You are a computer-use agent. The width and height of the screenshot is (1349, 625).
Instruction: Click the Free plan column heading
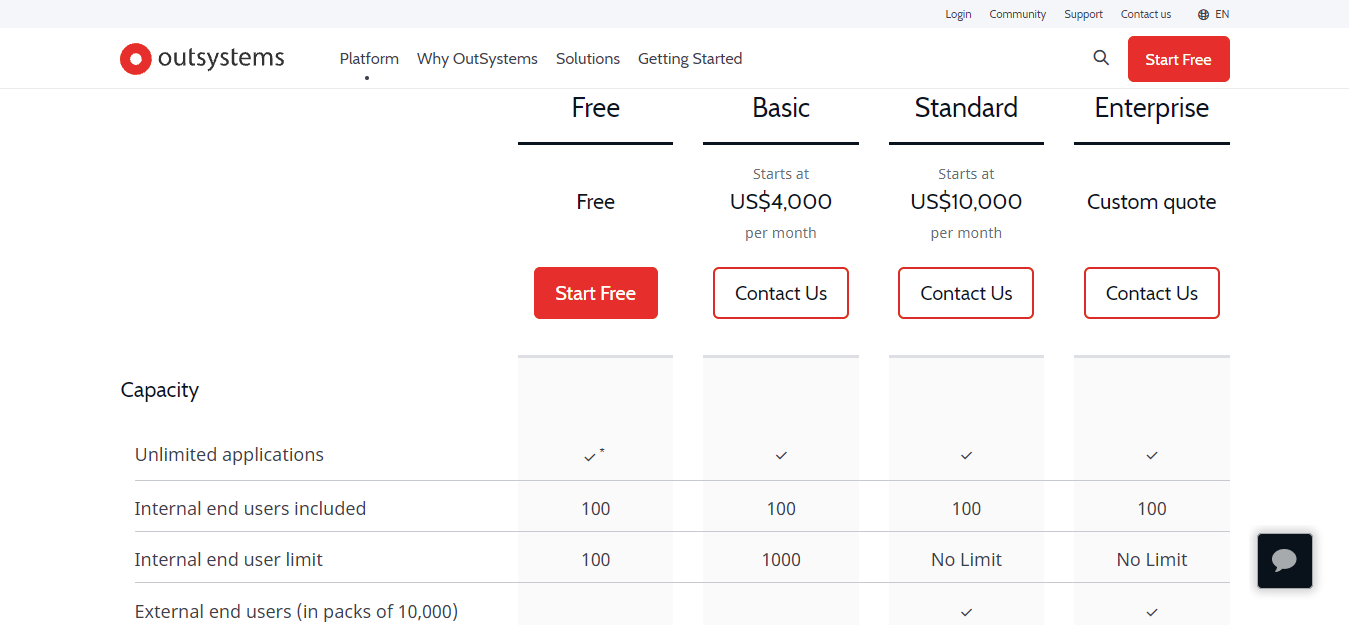tap(596, 108)
